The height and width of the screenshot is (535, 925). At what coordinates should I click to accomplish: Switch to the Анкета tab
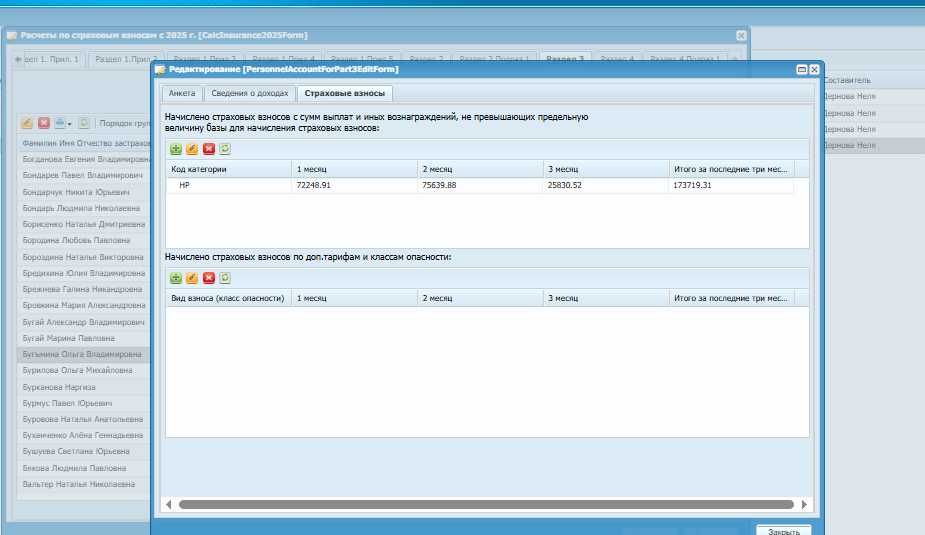pyautogui.click(x=182, y=93)
